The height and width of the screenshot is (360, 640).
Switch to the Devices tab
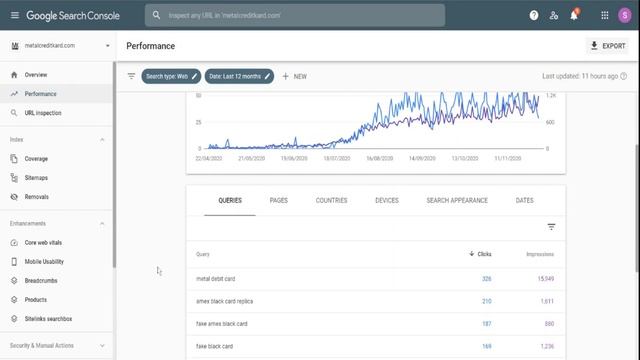(x=387, y=200)
